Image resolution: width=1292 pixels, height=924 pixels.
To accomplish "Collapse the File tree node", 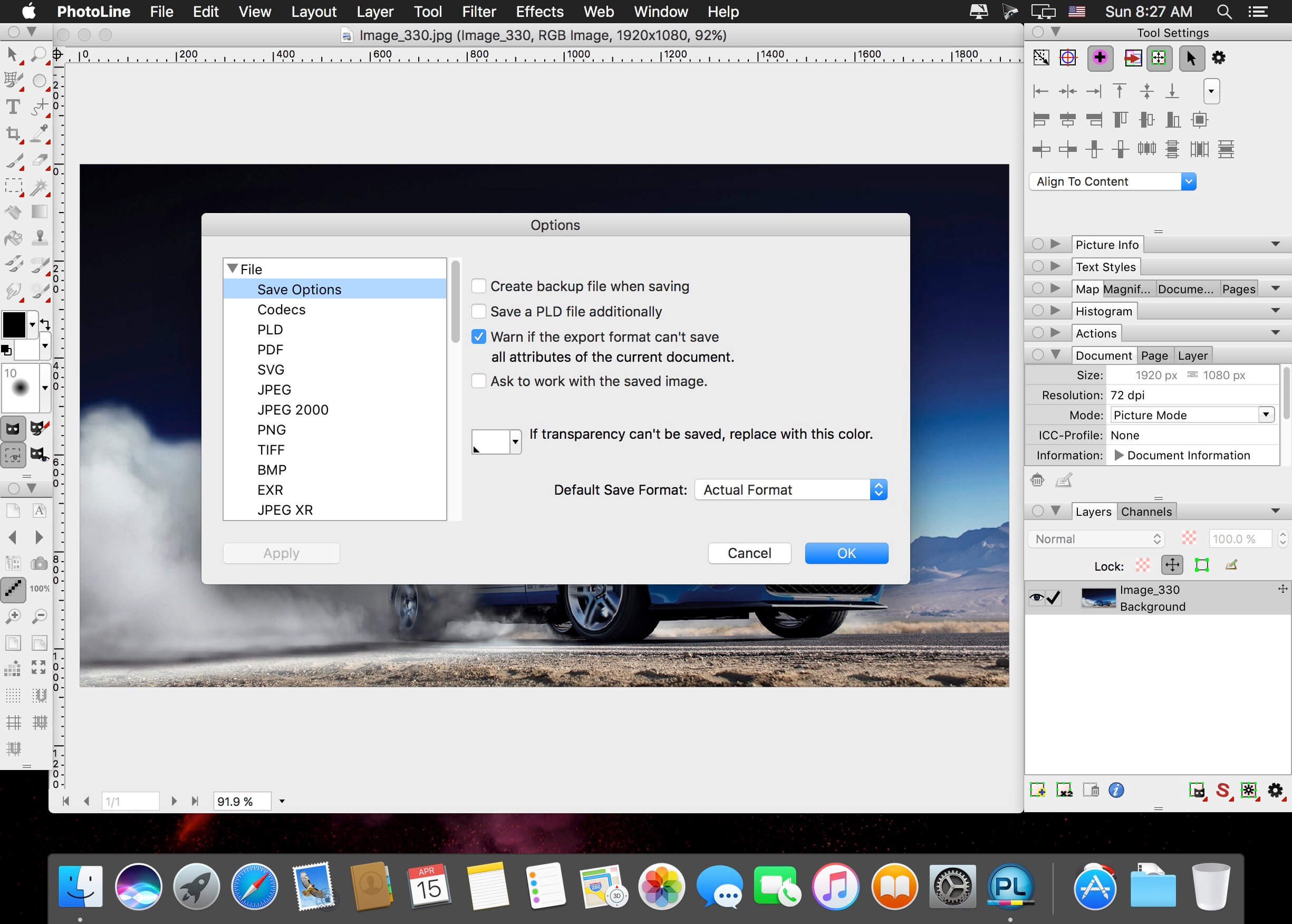I will pyautogui.click(x=232, y=268).
